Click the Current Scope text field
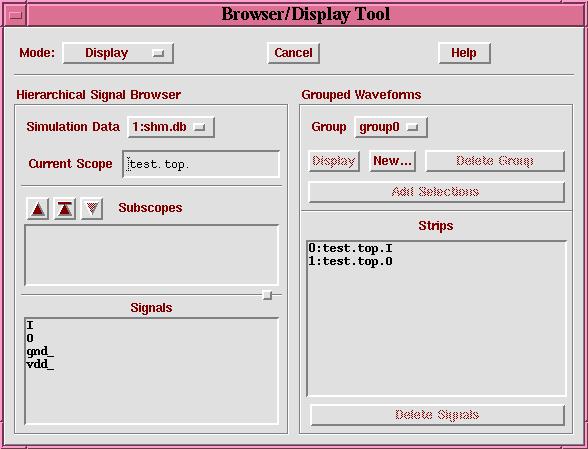The image size is (588, 449). click(x=201, y=164)
